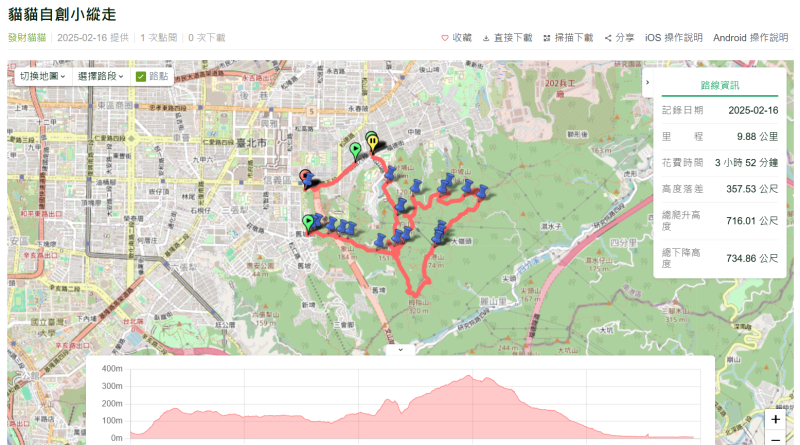
Task: Click the 大嶺頭 place label on map
Action: (x=461, y=241)
